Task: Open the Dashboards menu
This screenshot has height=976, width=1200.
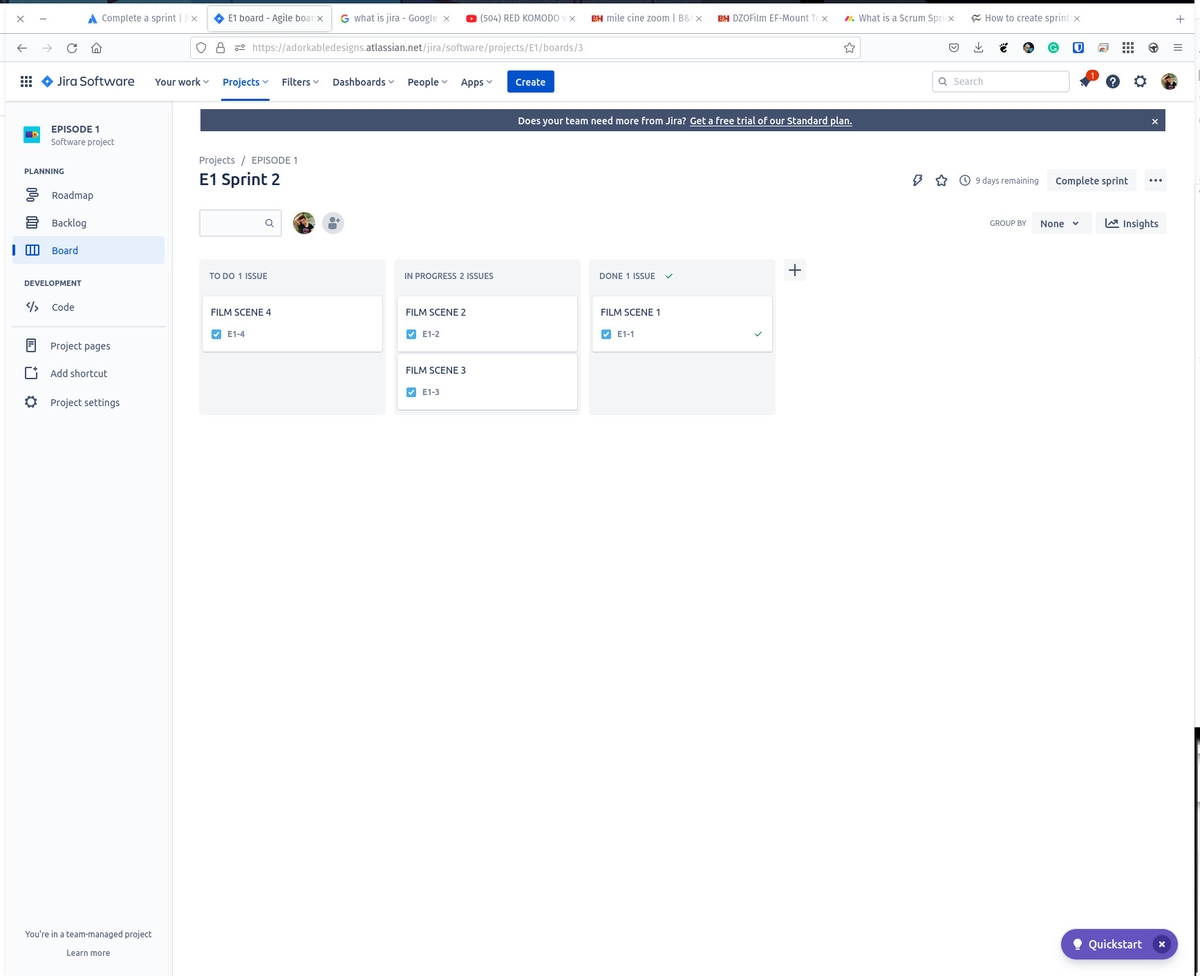Action: tap(361, 81)
